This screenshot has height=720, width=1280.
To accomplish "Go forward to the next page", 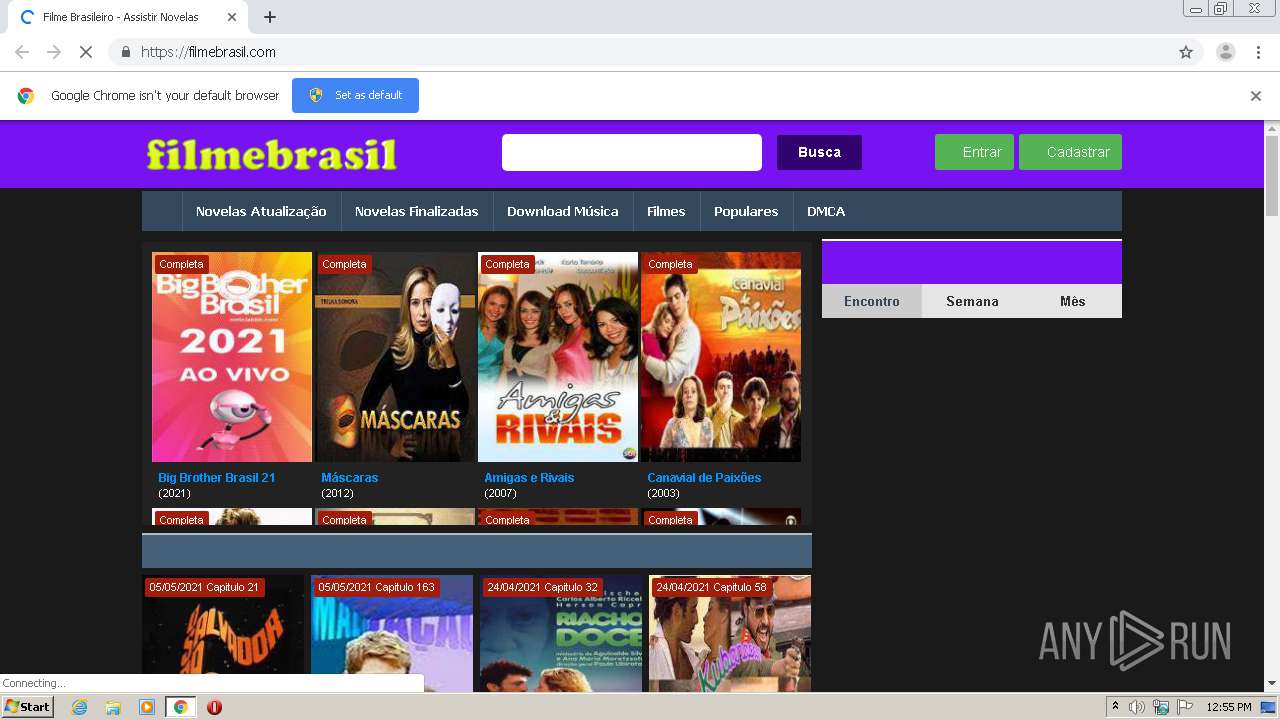I will 54,52.
